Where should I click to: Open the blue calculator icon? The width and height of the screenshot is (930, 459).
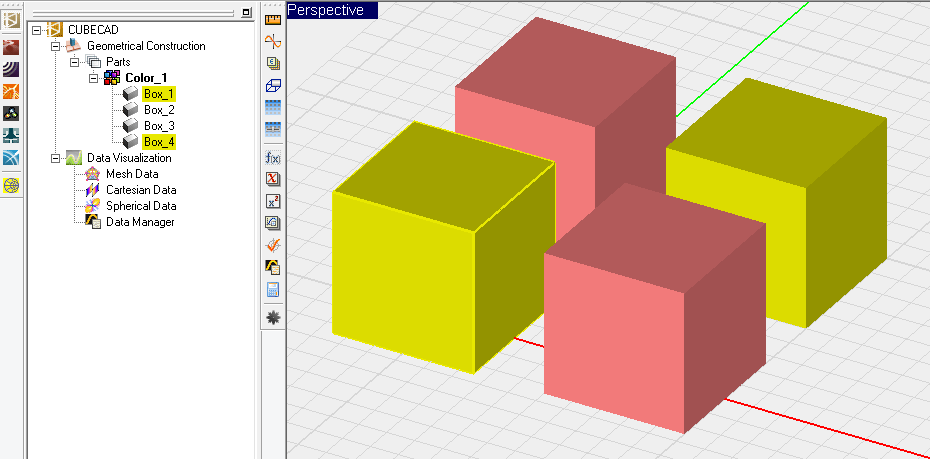pos(272,290)
